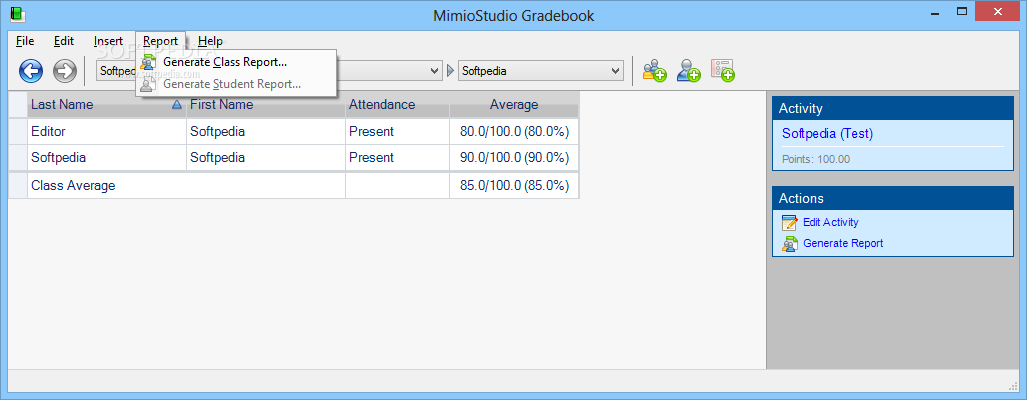Click the Edit Activity link

tap(831, 223)
